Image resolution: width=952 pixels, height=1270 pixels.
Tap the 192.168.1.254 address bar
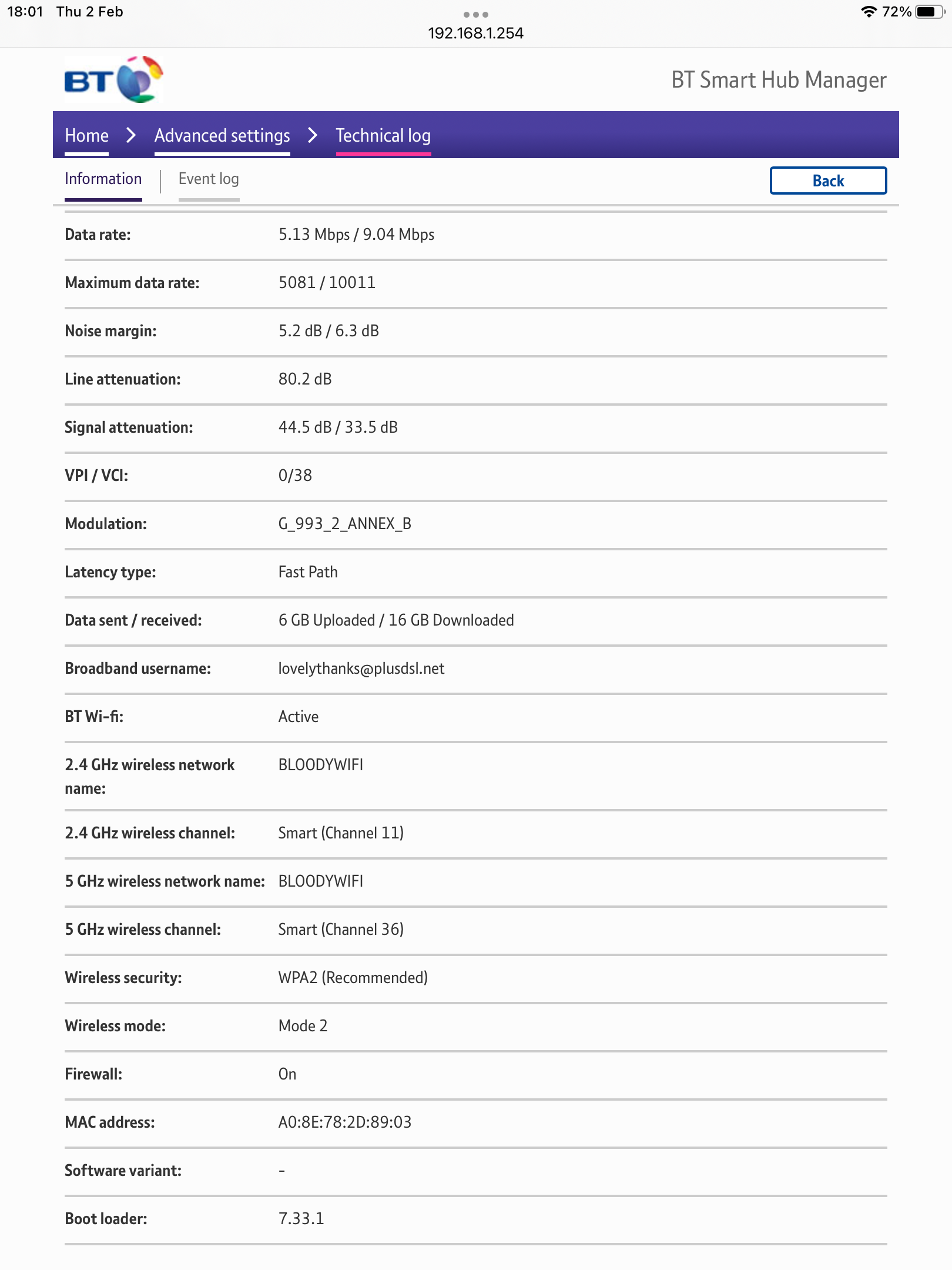tap(475, 33)
